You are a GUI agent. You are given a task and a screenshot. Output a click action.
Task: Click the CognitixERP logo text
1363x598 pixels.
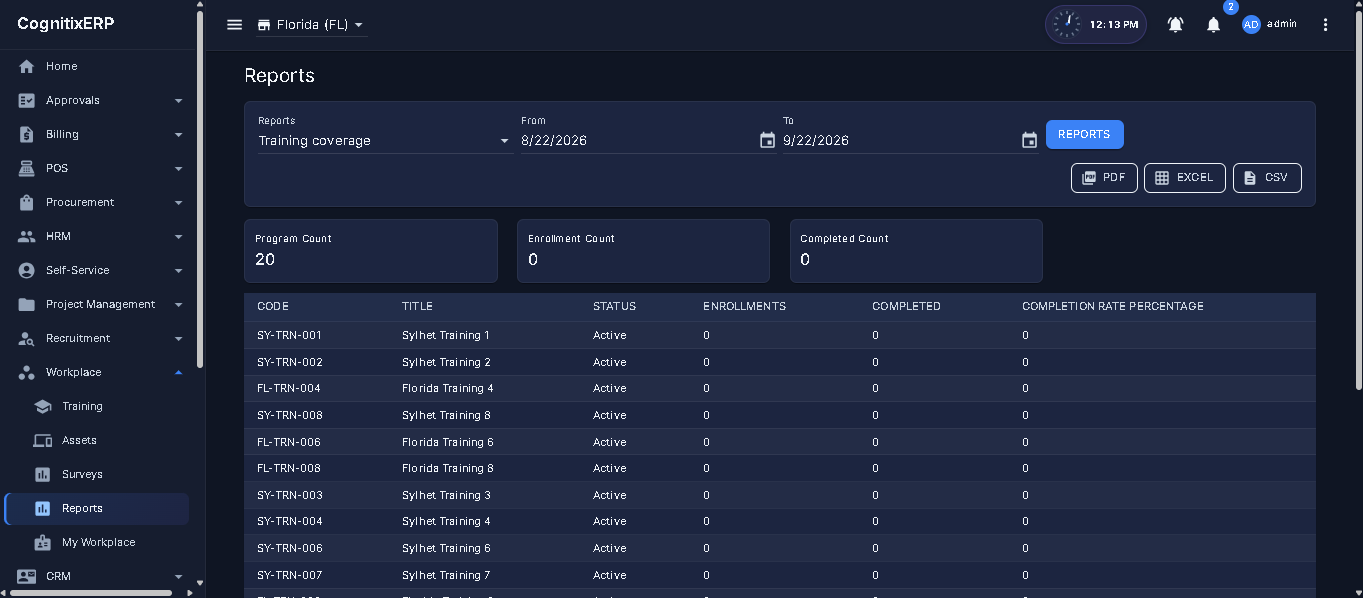(66, 24)
